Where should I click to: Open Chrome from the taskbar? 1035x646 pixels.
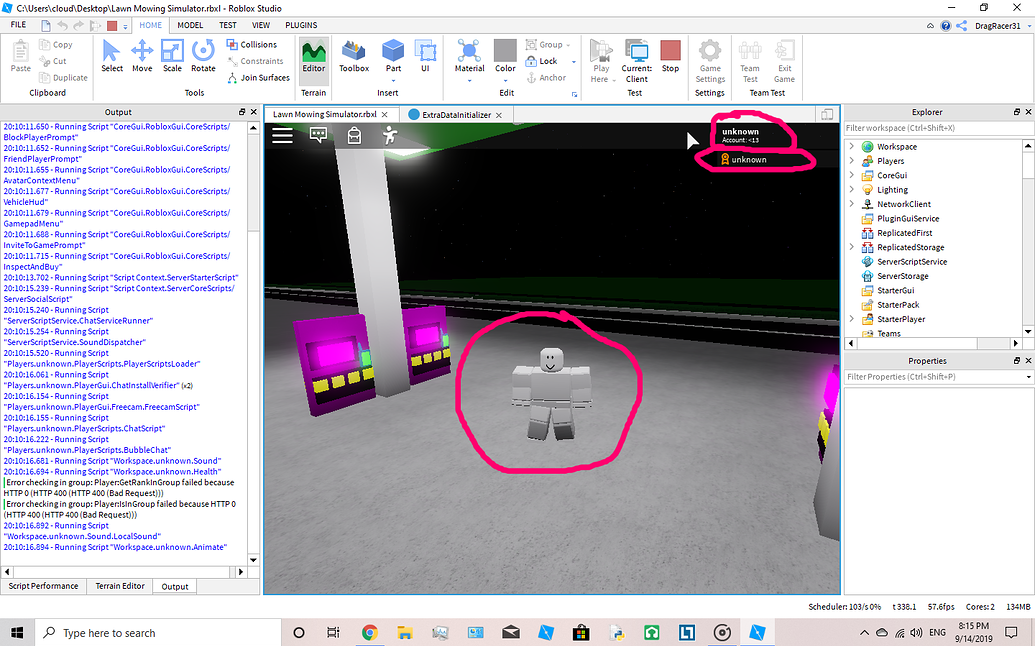(x=370, y=633)
